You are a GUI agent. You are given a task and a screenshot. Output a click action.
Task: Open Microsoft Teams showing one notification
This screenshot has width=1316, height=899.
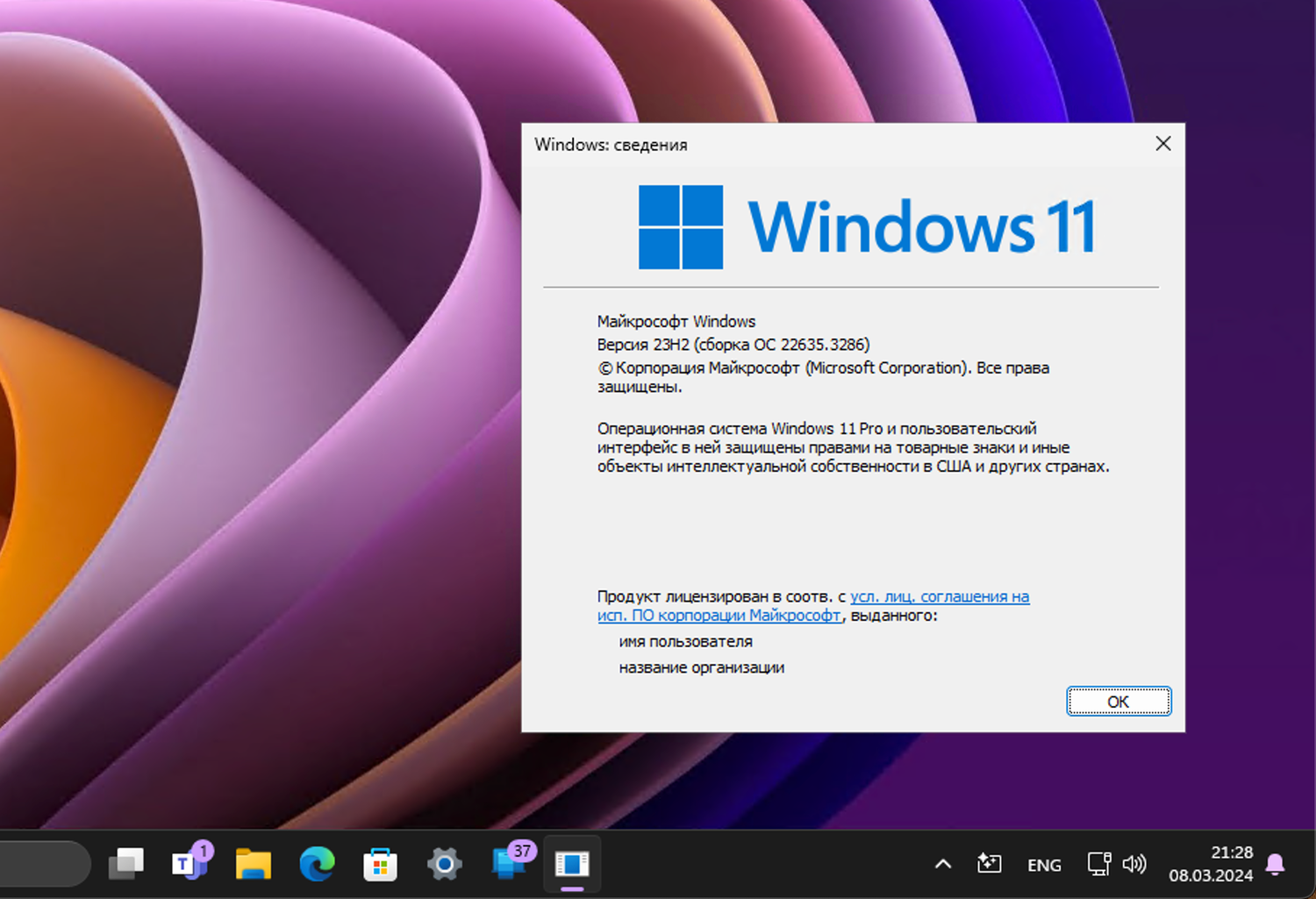click(x=187, y=864)
